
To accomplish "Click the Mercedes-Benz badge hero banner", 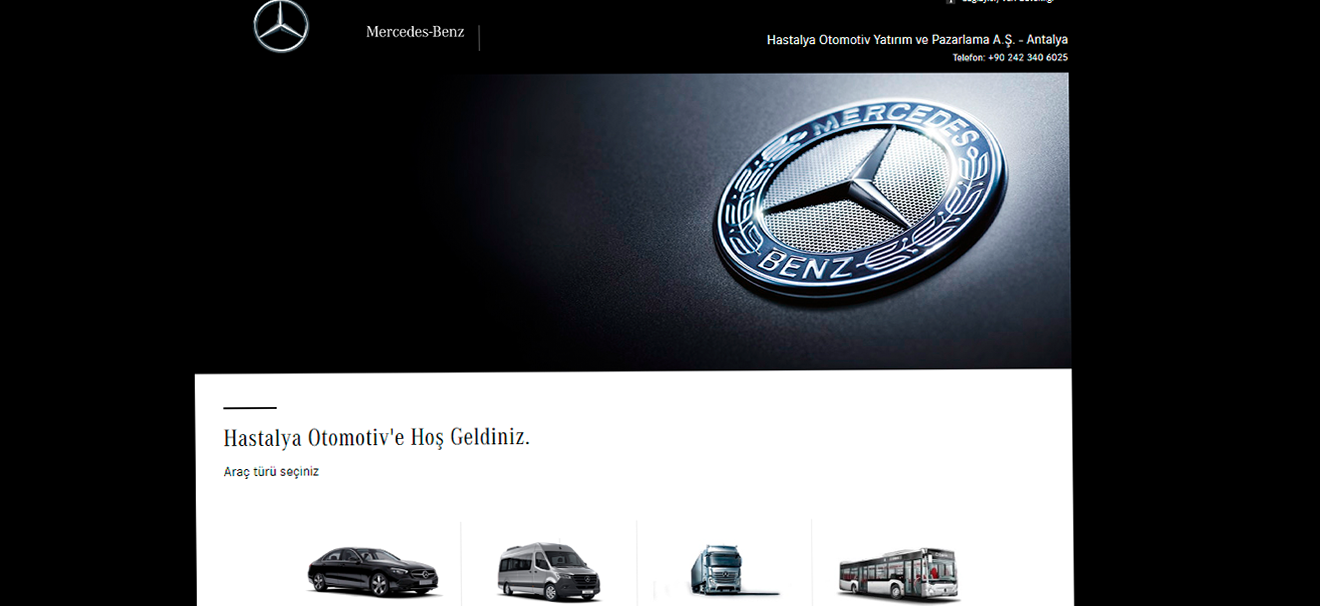I will tap(633, 221).
